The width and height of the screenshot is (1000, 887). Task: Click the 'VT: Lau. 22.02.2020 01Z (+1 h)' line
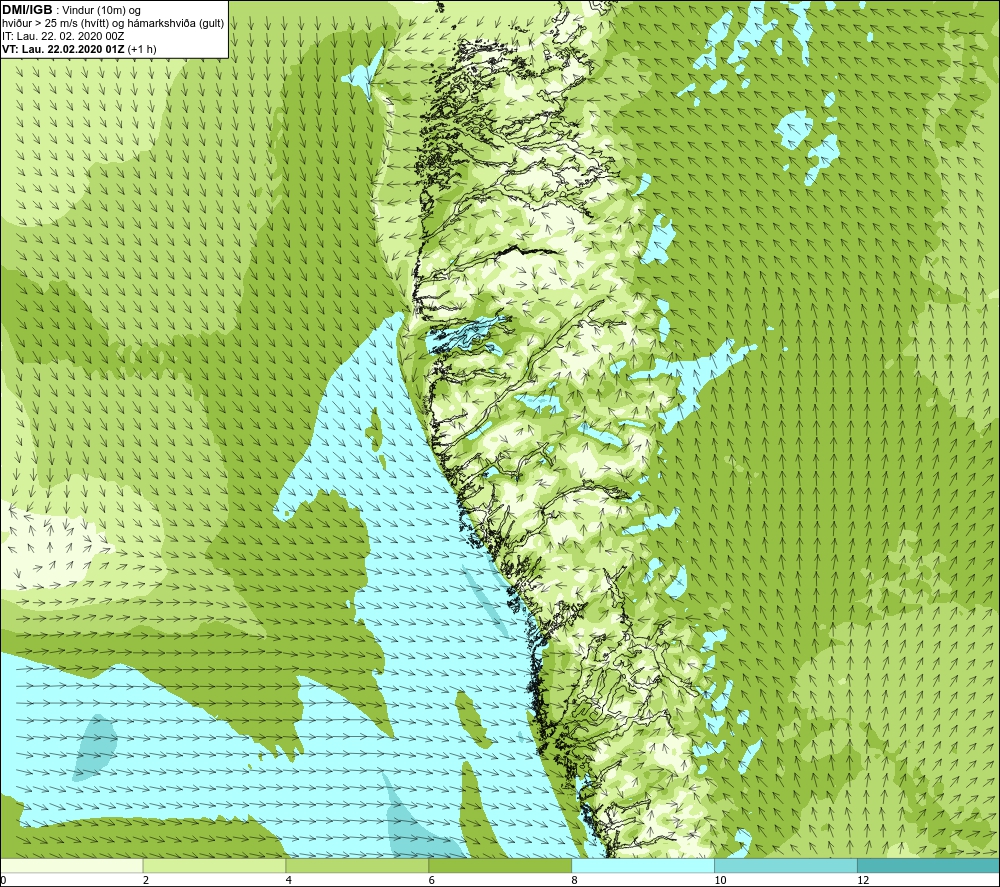tap(79, 49)
